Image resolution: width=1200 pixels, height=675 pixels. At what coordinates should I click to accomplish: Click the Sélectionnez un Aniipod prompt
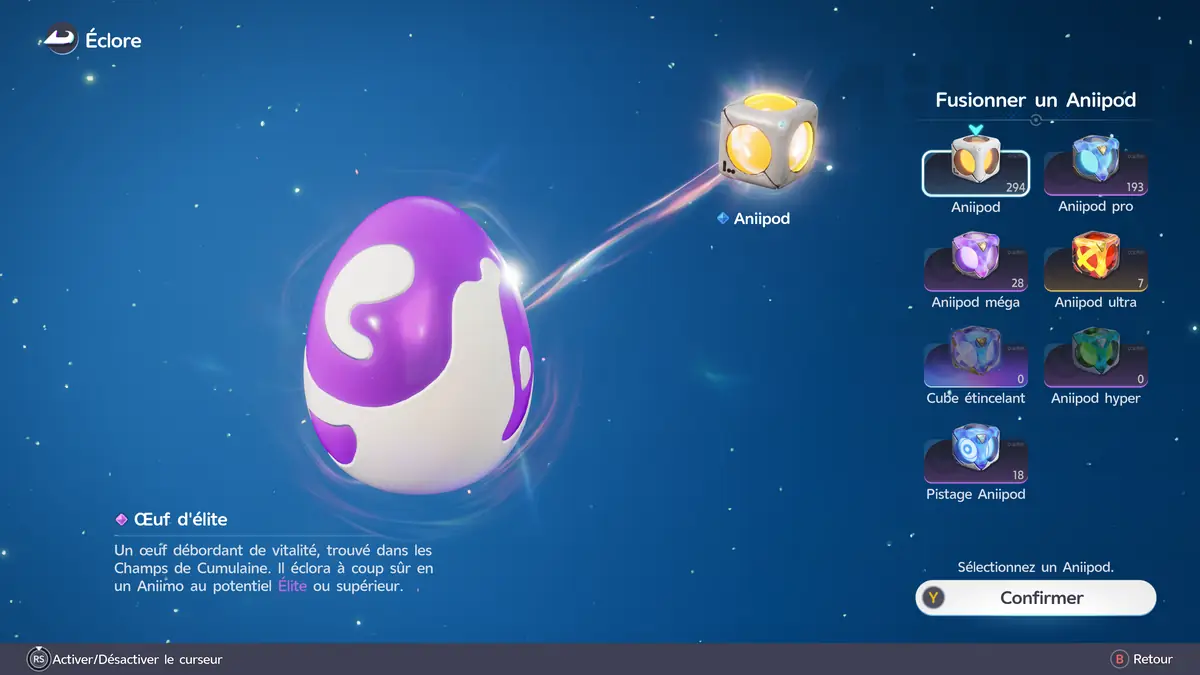click(x=1035, y=567)
